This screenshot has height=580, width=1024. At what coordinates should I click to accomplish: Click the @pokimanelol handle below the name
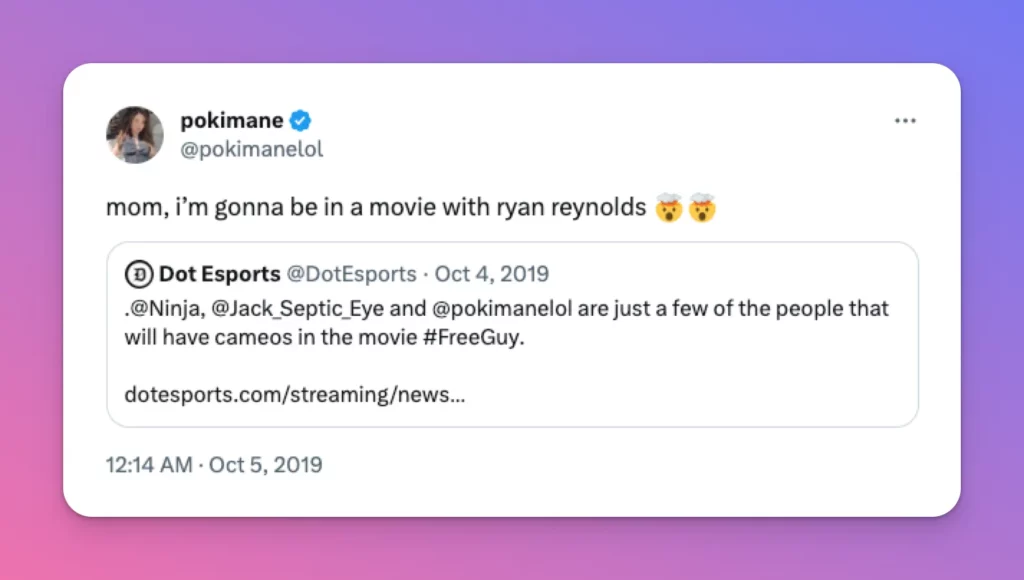coord(251,150)
